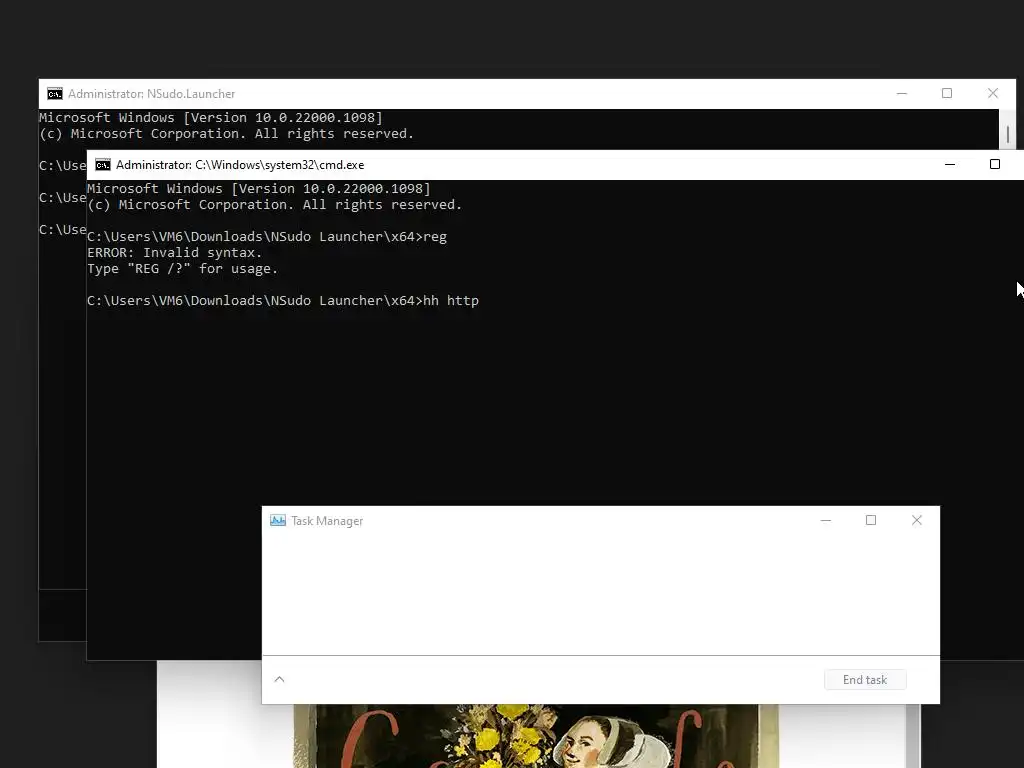Viewport: 1024px width, 768px height.
Task: Click the End task button in Task Manager
Action: tap(865, 680)
